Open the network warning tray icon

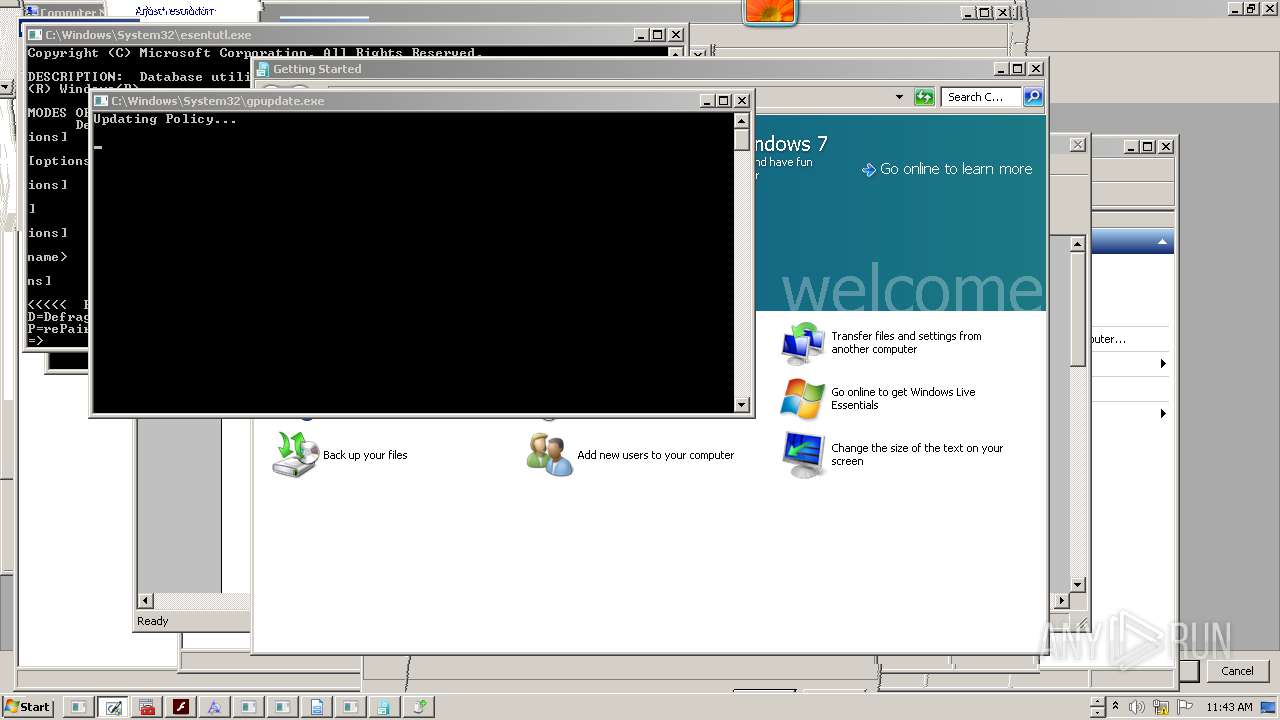pos(1161,707)
